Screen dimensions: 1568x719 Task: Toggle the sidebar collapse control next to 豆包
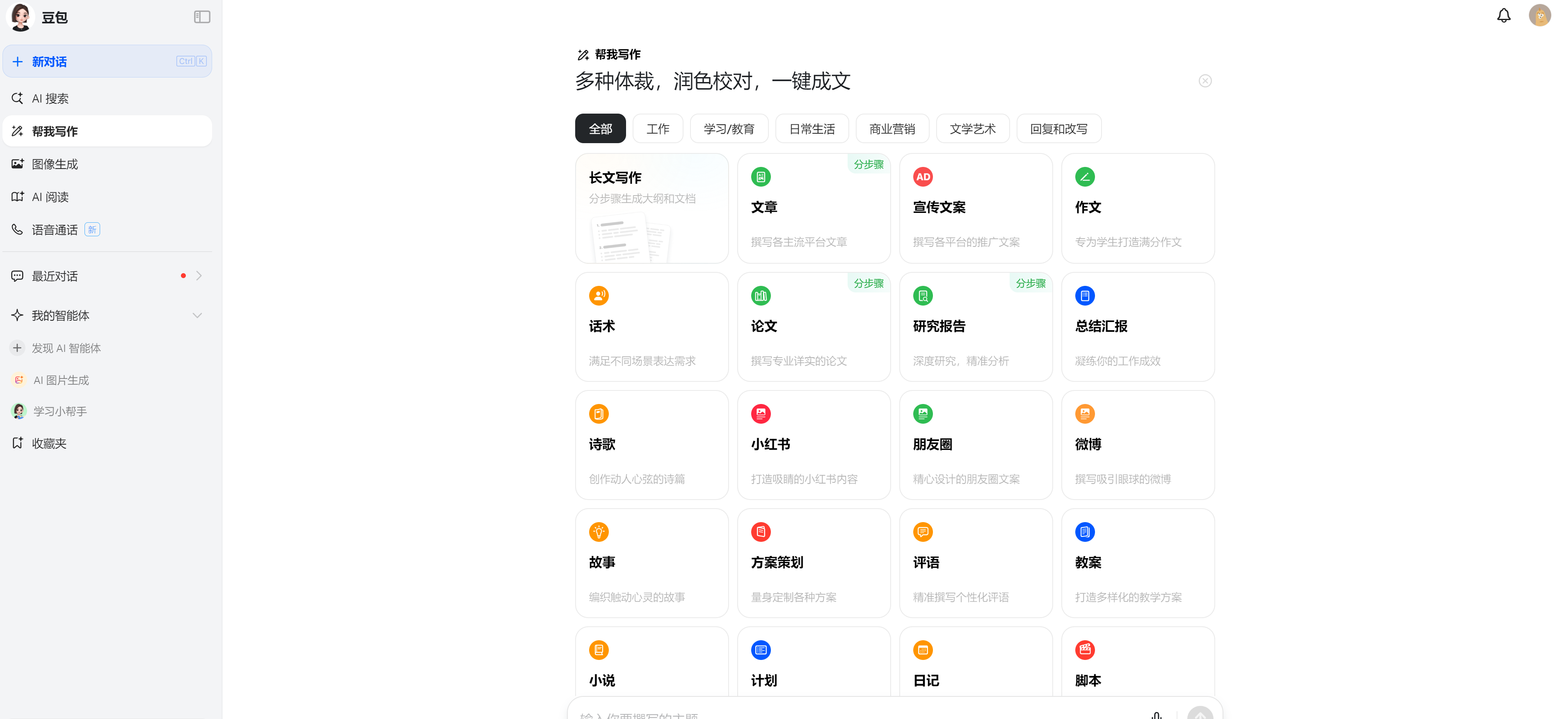tap(201, 17)
